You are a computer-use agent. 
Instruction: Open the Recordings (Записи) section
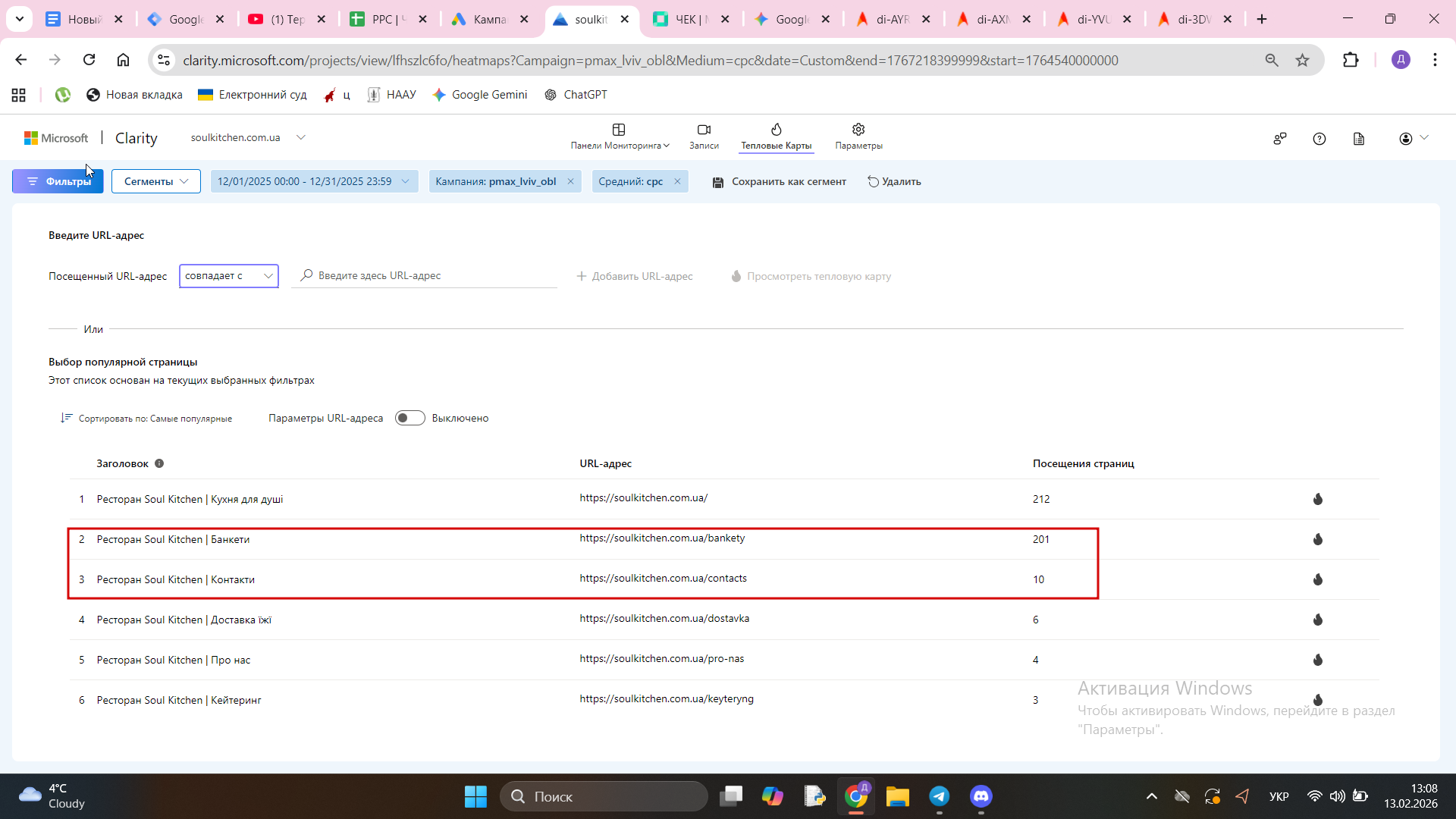point(704,136)
